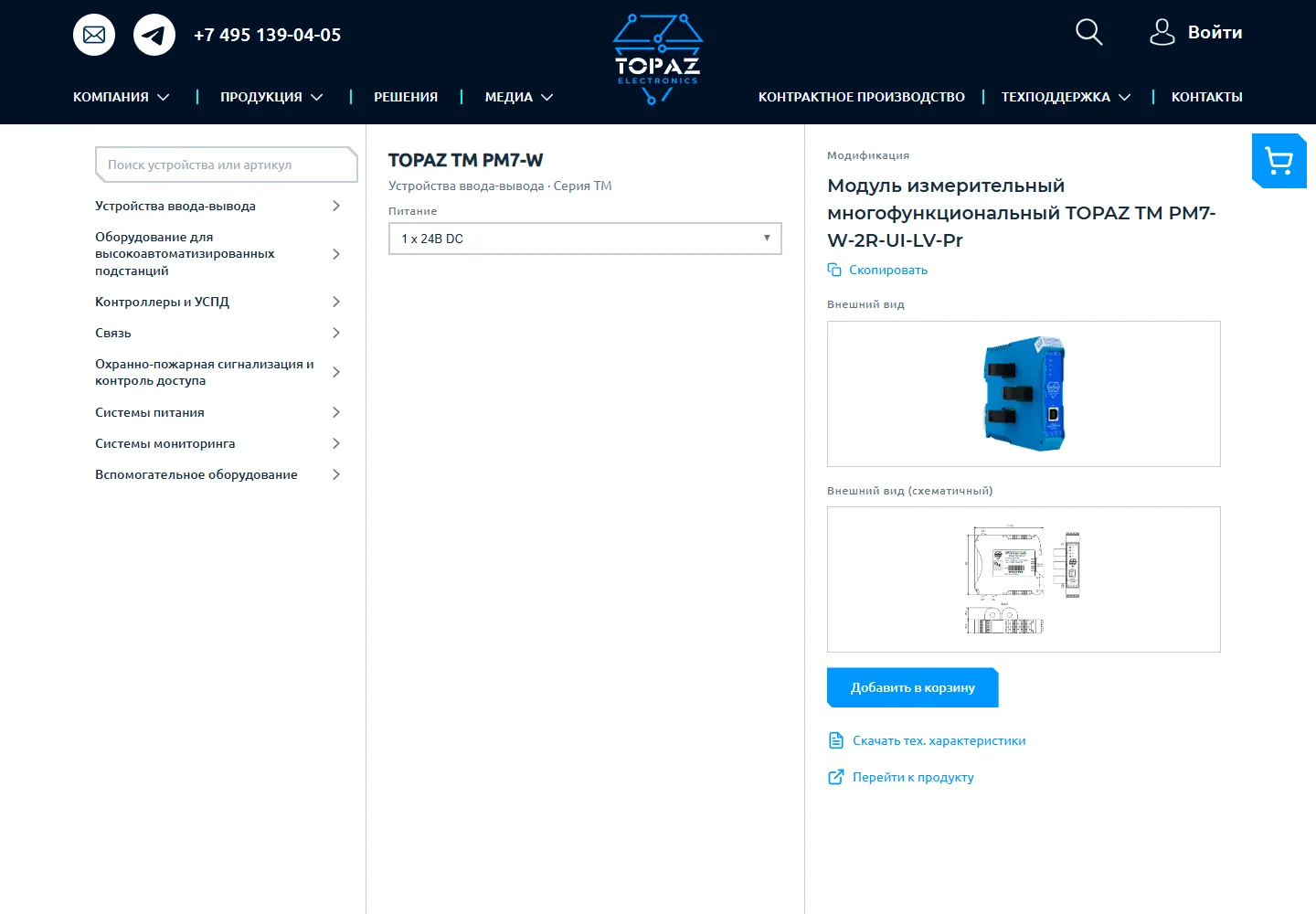This screenshot has width=1316, height=914.
Task: Expand Контроллеры и УСПД category
Action: pyautogui.click(x=218, y=302)
